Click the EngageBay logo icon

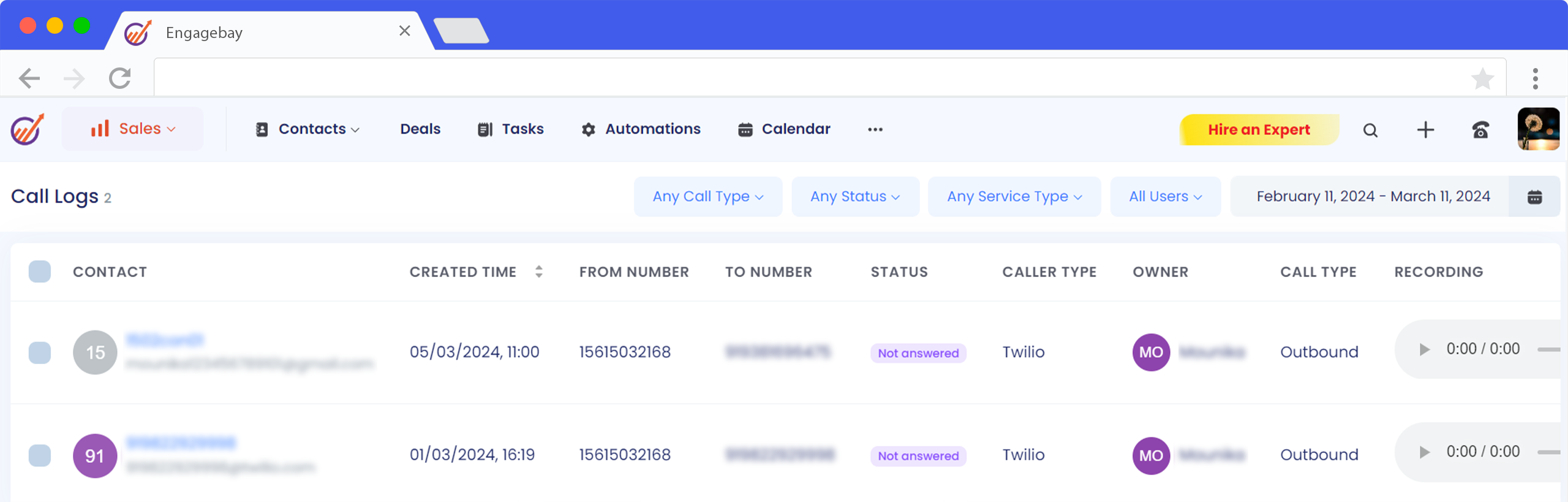point(28,129)
